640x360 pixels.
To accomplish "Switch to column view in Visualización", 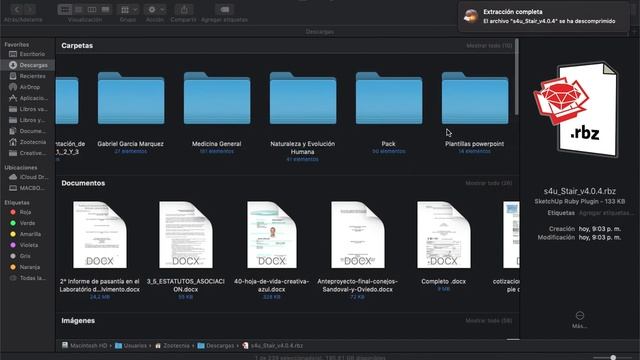I will 92,9.
